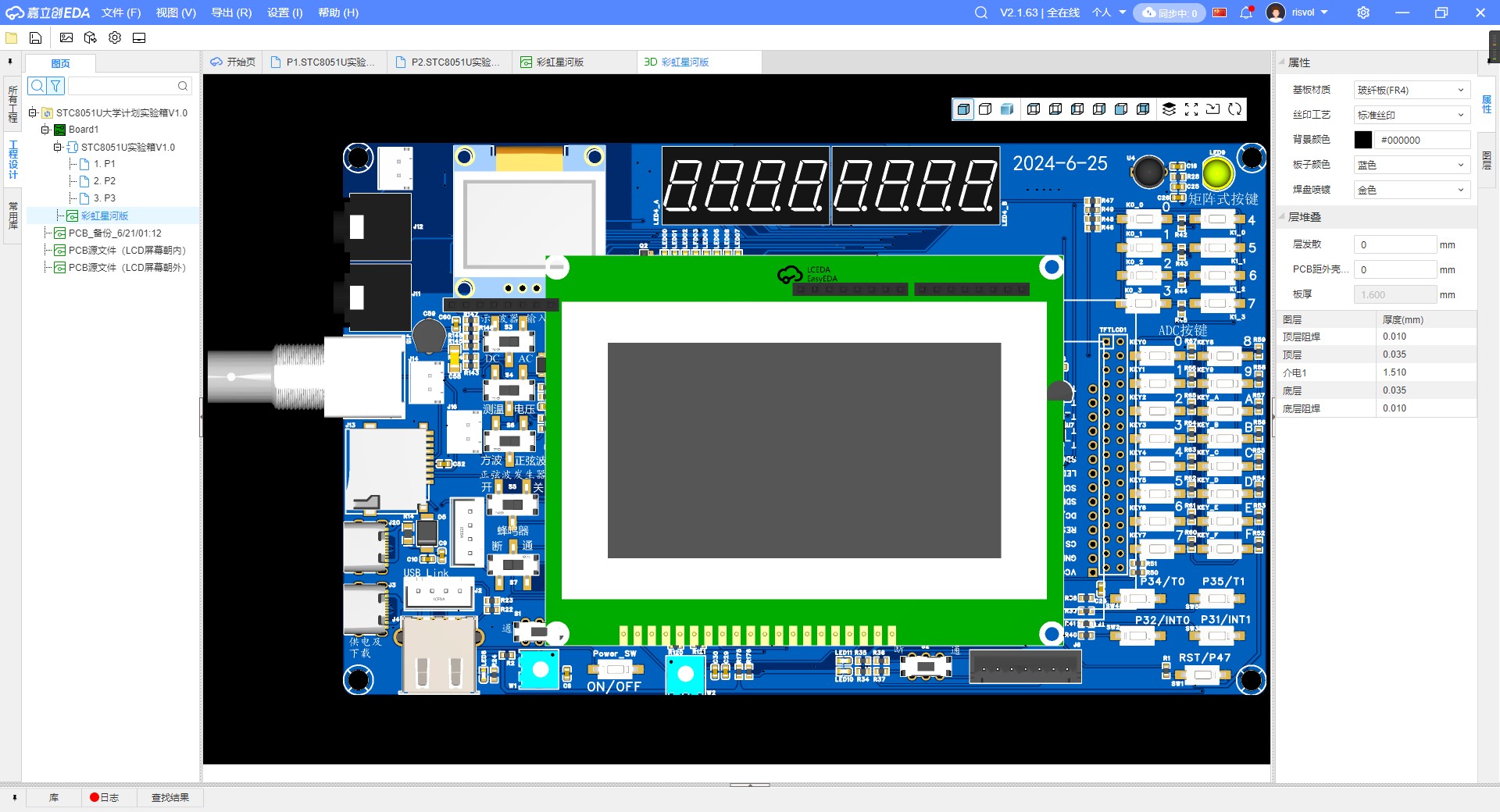This screenshot has height=812, width=1500.
Task: Collapse the Board1 tree node
Action: [45, 130]
